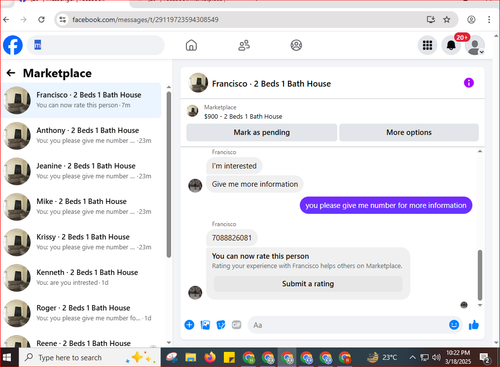Click the chat messages scrollbar thumb
The width and height of the screenshot is (500, 367).
point(480,275)
